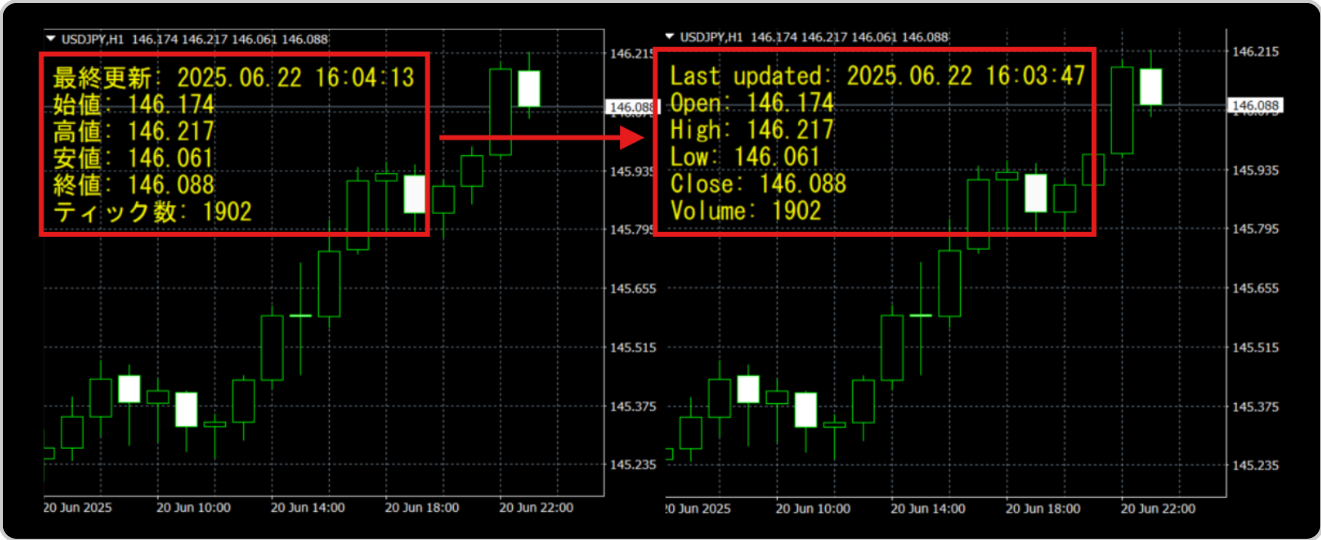The height and width of the screenshot is (540, 1321).
Task: Open the chart menu triangle beside USDJPY,H1 in the English chart
Action: pos(670,37)
